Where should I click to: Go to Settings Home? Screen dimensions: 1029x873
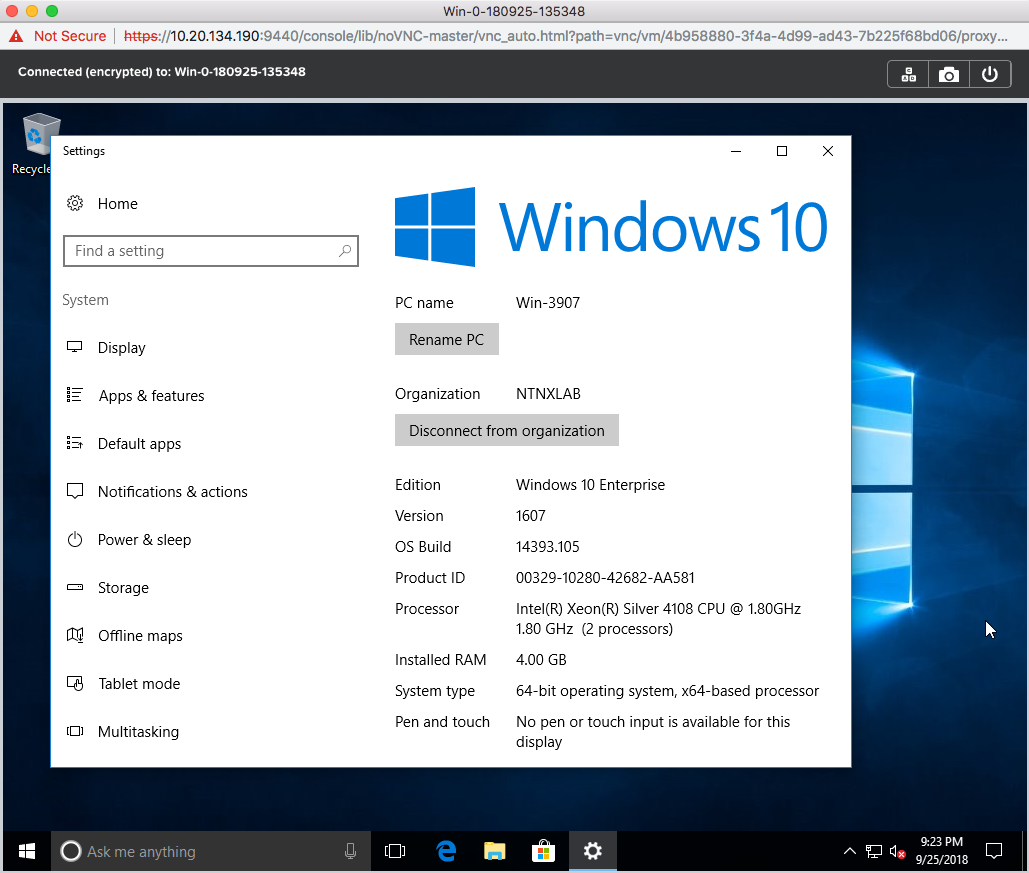point(117,203)
